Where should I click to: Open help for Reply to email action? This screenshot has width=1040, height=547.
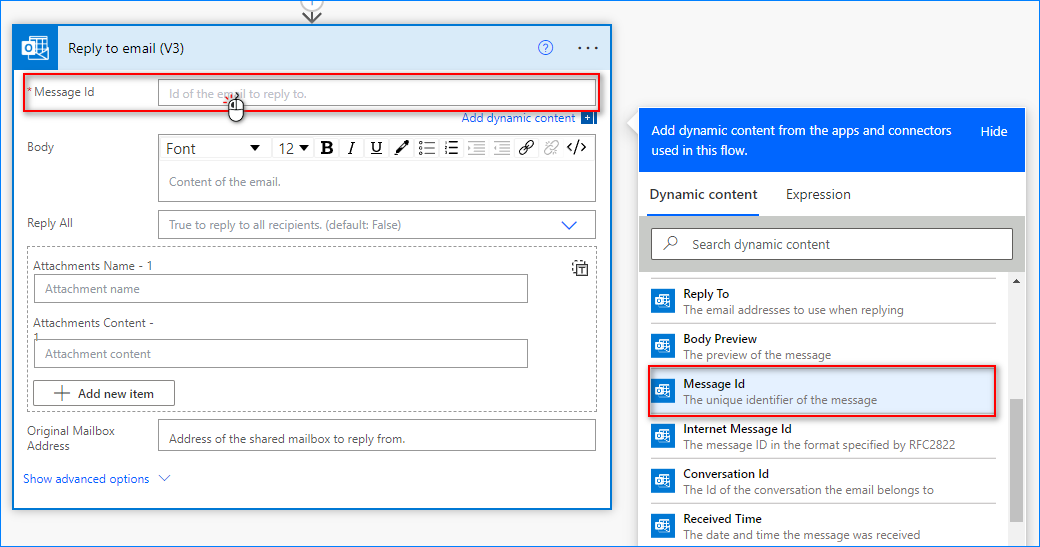[545, 48]
